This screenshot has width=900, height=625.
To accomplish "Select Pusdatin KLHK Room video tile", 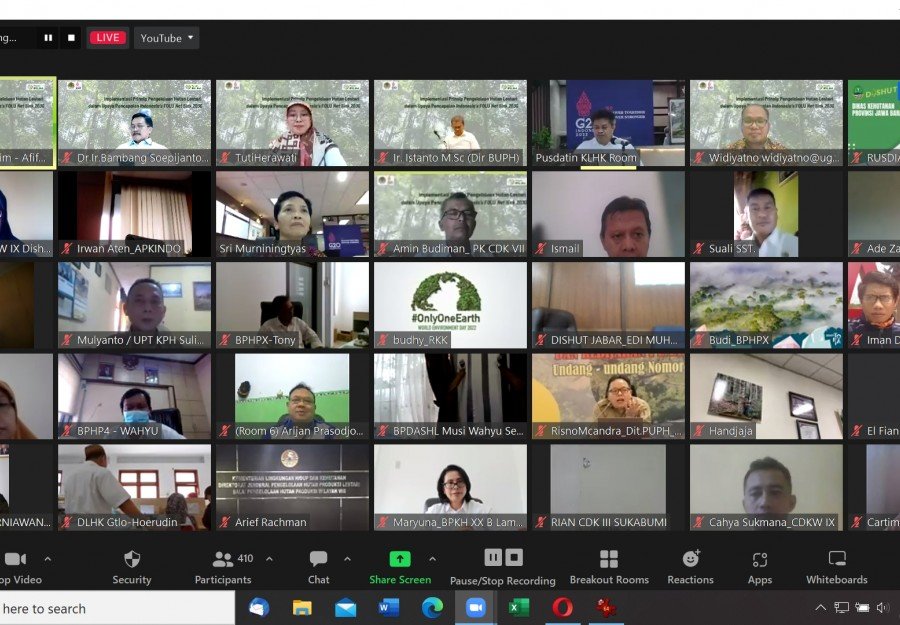I will (608, 123).
